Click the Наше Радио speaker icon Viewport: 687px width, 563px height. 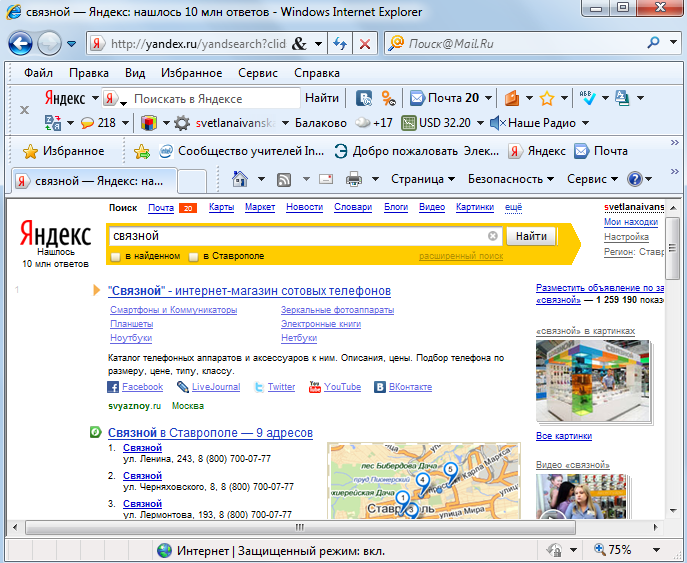[497, 123]
